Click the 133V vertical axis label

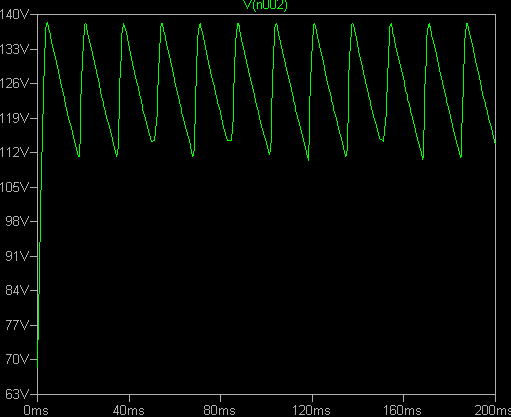click(x=14, y=49)
